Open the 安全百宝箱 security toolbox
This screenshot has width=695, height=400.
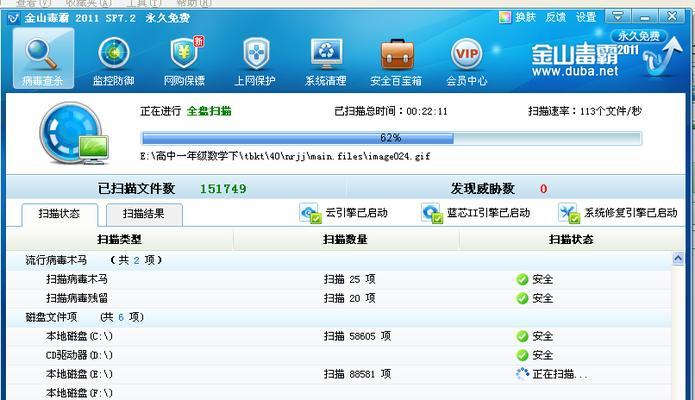coord(396,61)
